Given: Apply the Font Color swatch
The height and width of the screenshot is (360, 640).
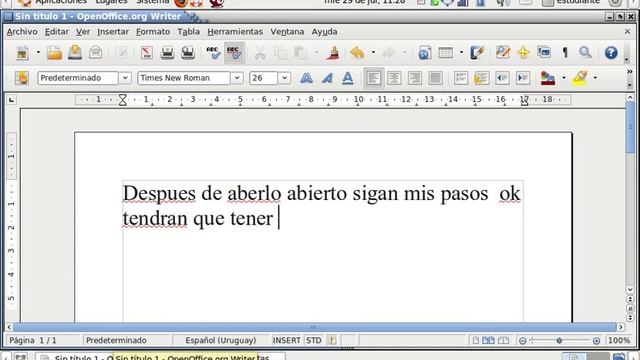Looking at the screenshot, I should pyautogui.click(x=547, y=78).
